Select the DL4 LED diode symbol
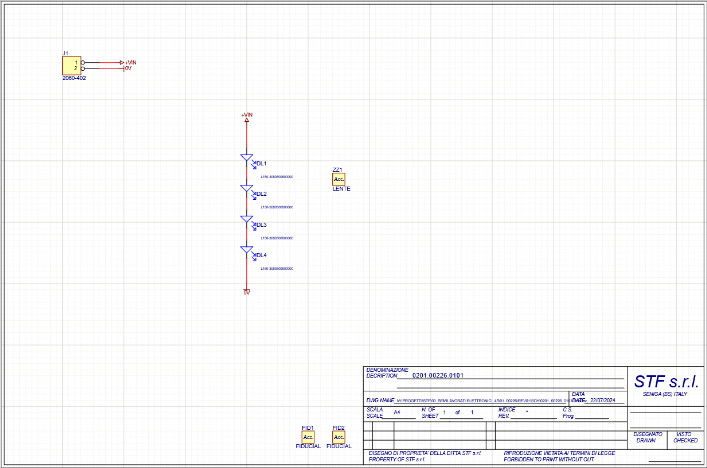Viewport: 707px width, 468px height. (247, 250)
